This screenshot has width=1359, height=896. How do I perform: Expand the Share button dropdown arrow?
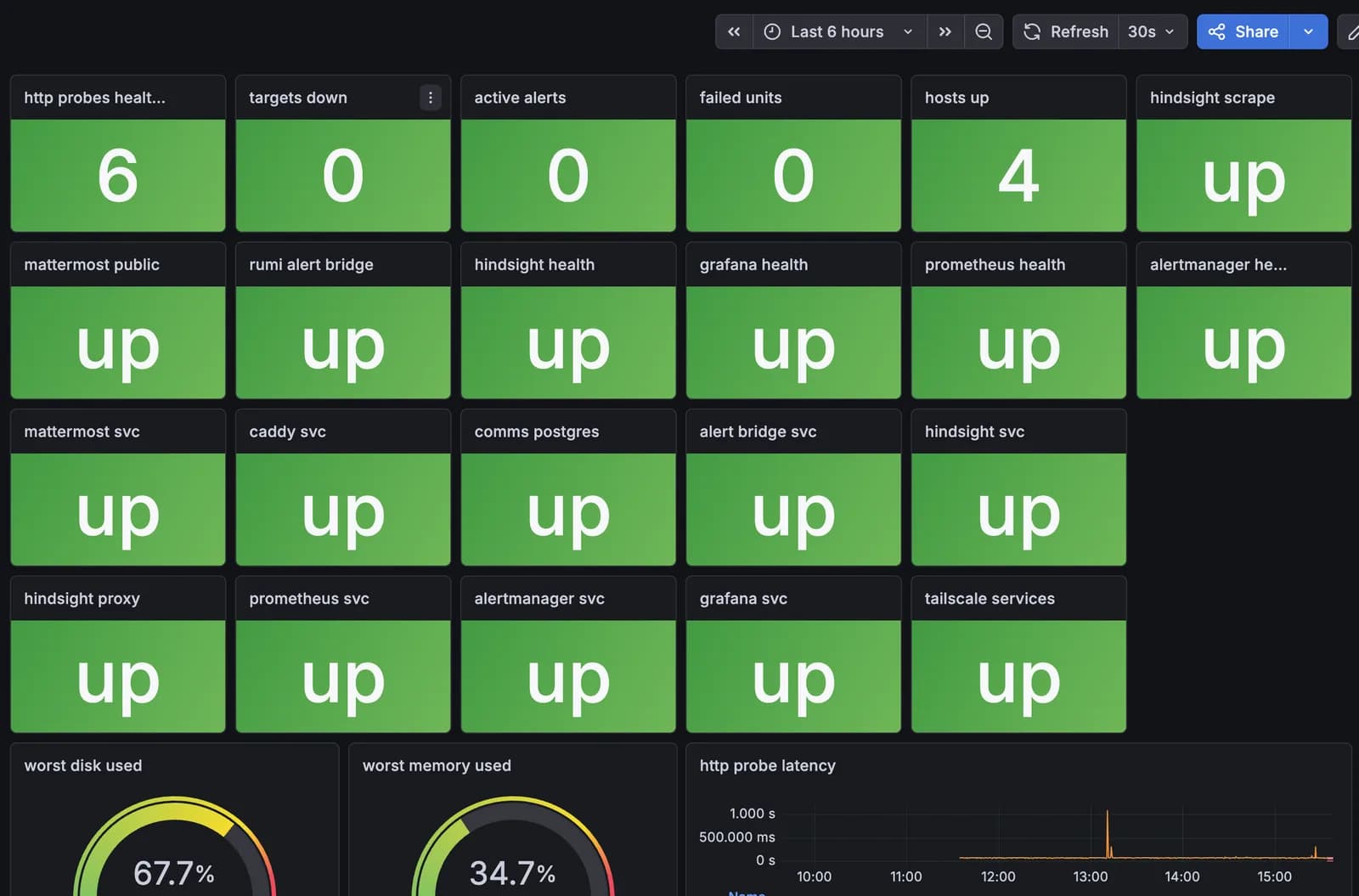click(1308, 31)
